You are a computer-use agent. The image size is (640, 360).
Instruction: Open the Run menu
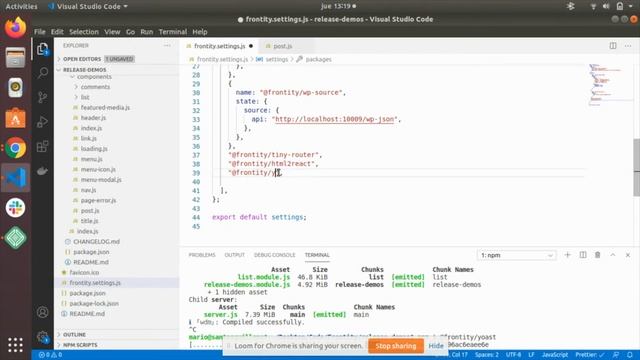click(x=147, y=32)
